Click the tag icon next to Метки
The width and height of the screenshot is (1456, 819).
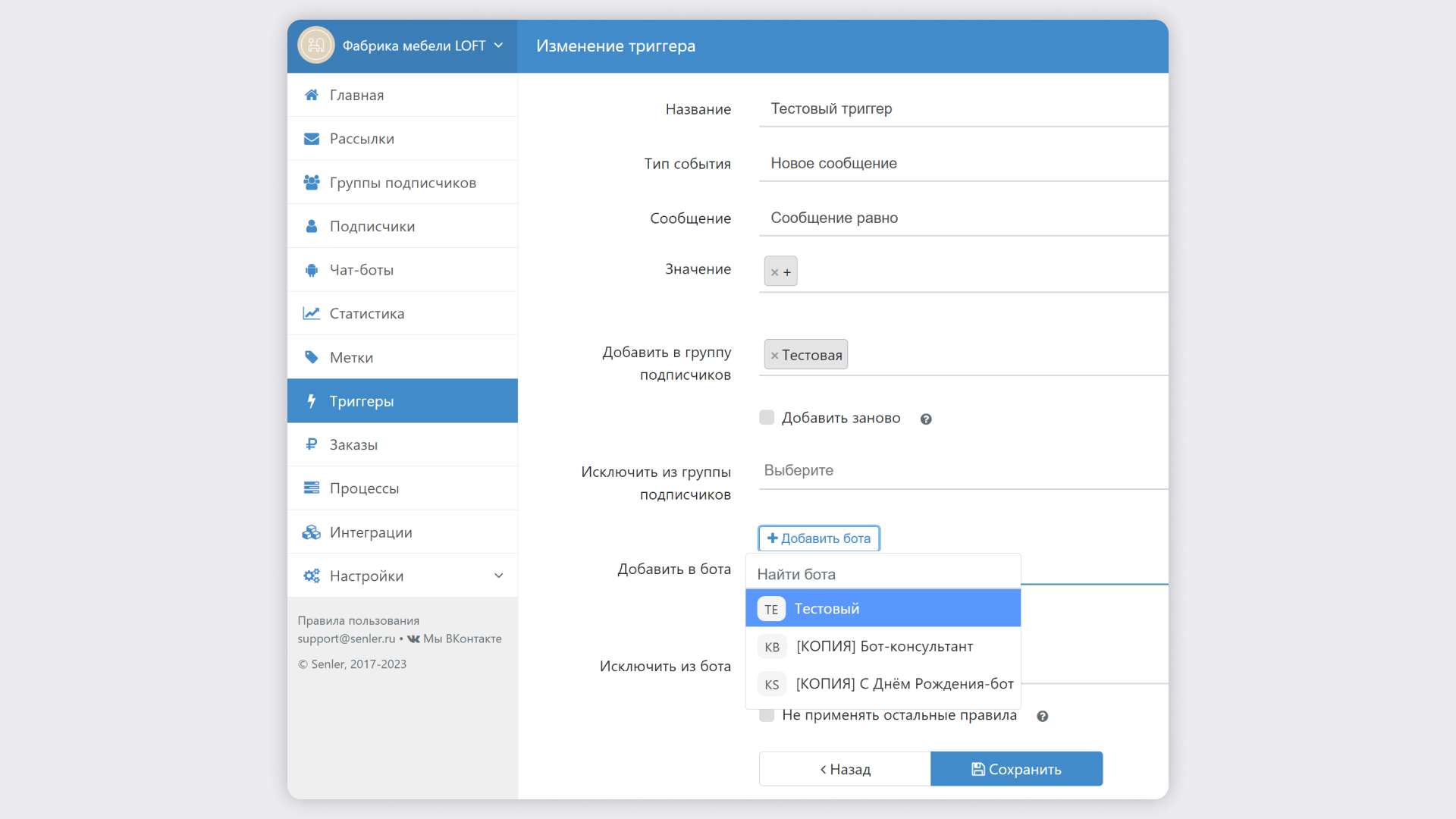pos(311,357)
